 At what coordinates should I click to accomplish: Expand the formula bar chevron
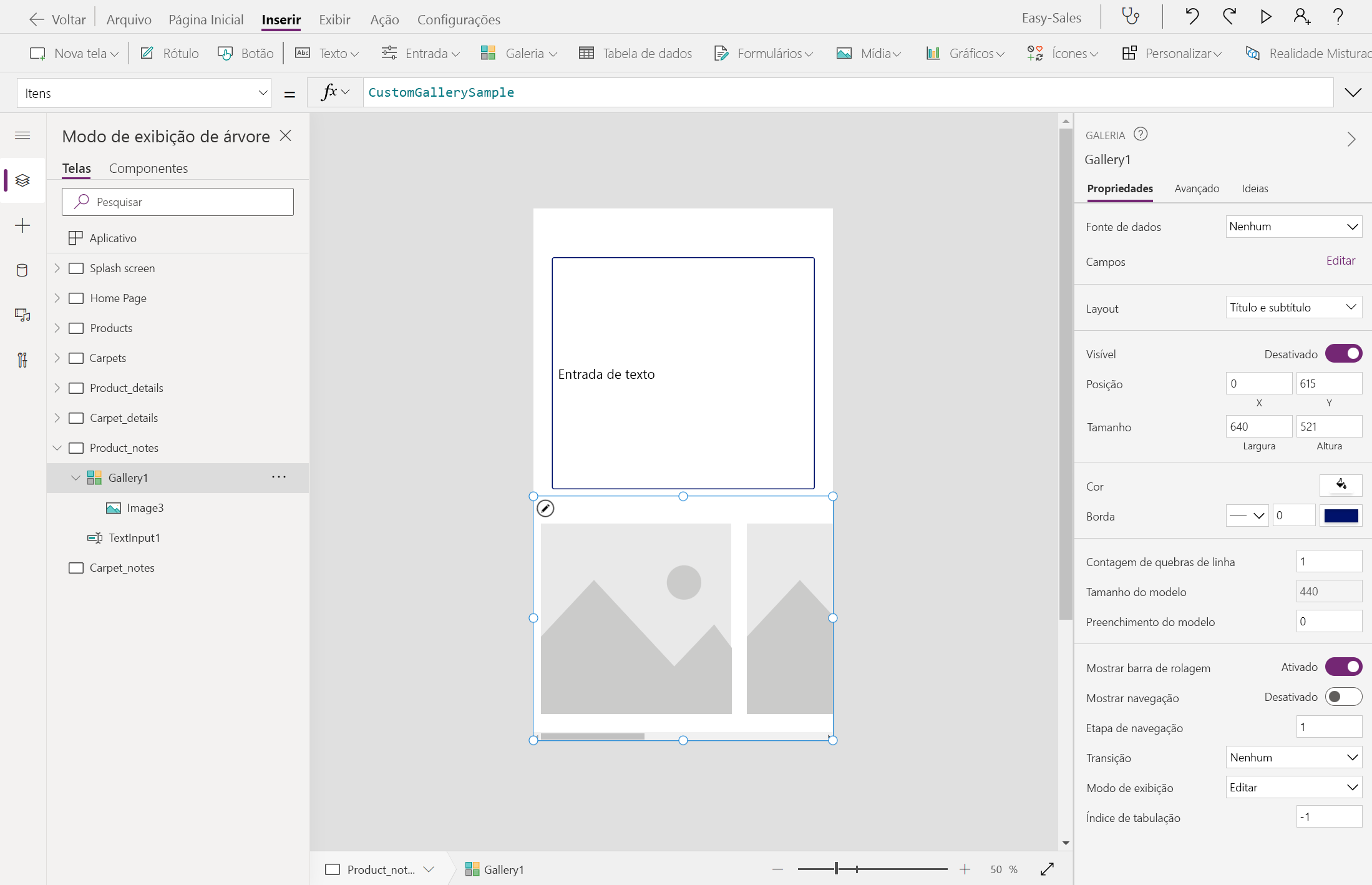coord(1353,93)
